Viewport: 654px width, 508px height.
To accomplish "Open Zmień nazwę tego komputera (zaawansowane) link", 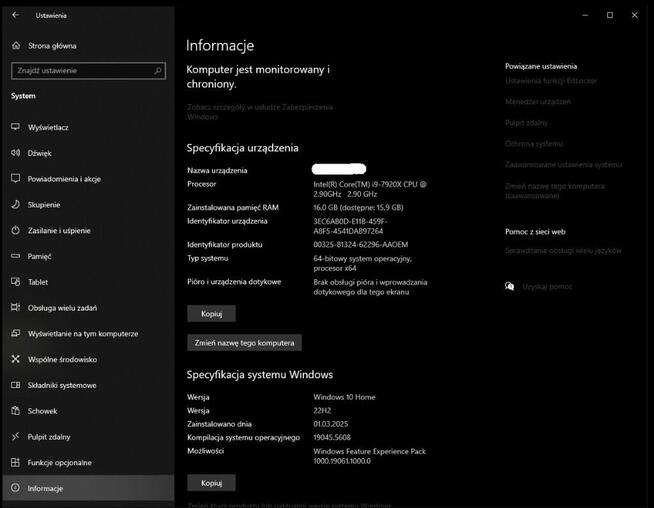I will tap(555, 191).
